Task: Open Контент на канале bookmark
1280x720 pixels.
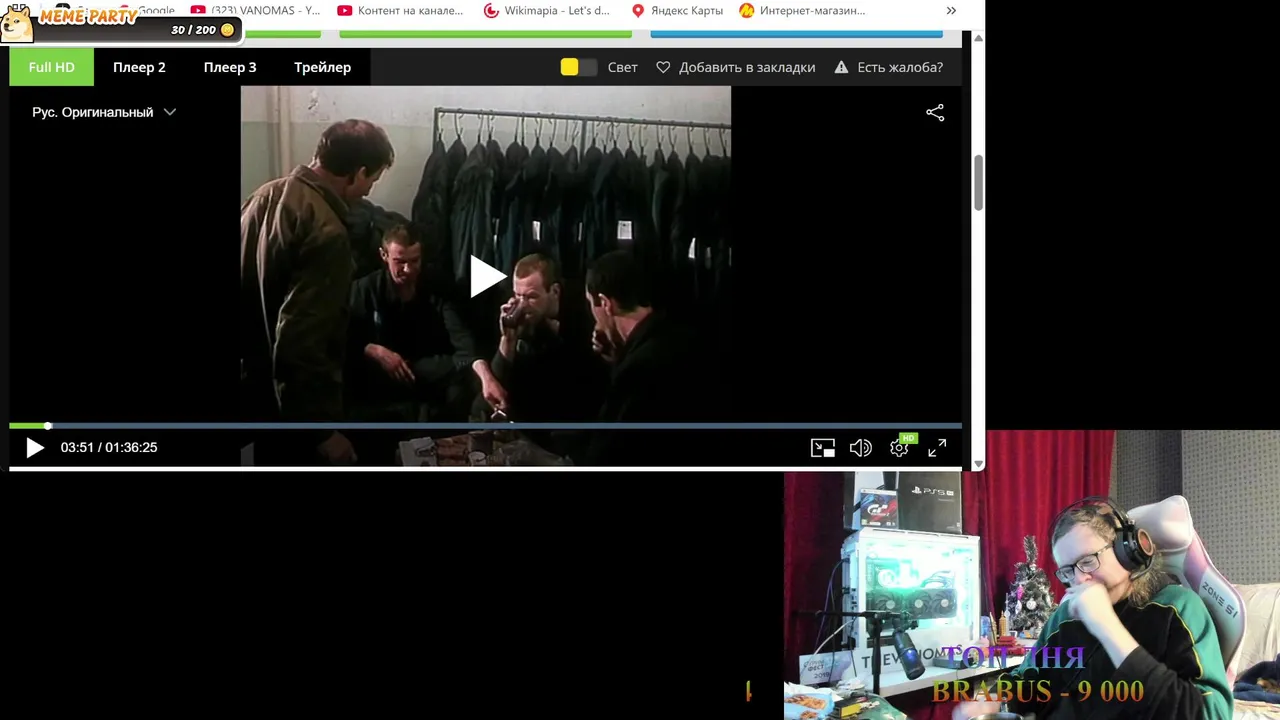Action: tap(400, 10)
